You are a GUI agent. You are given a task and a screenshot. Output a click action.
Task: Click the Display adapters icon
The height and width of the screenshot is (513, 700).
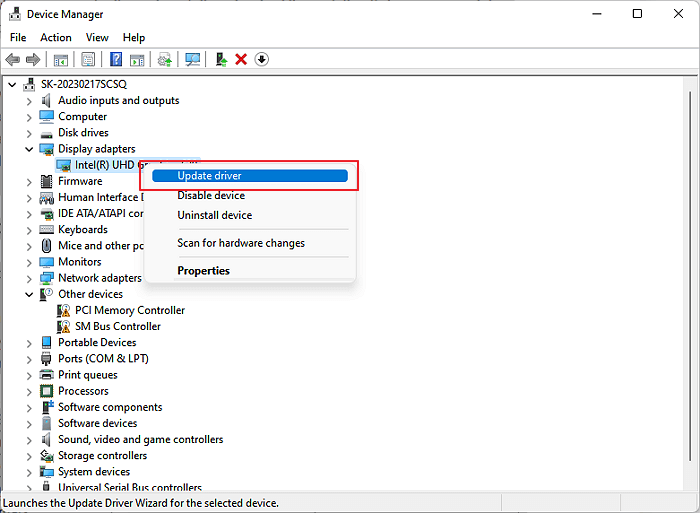pyautogui.click(x=46, y=149)
